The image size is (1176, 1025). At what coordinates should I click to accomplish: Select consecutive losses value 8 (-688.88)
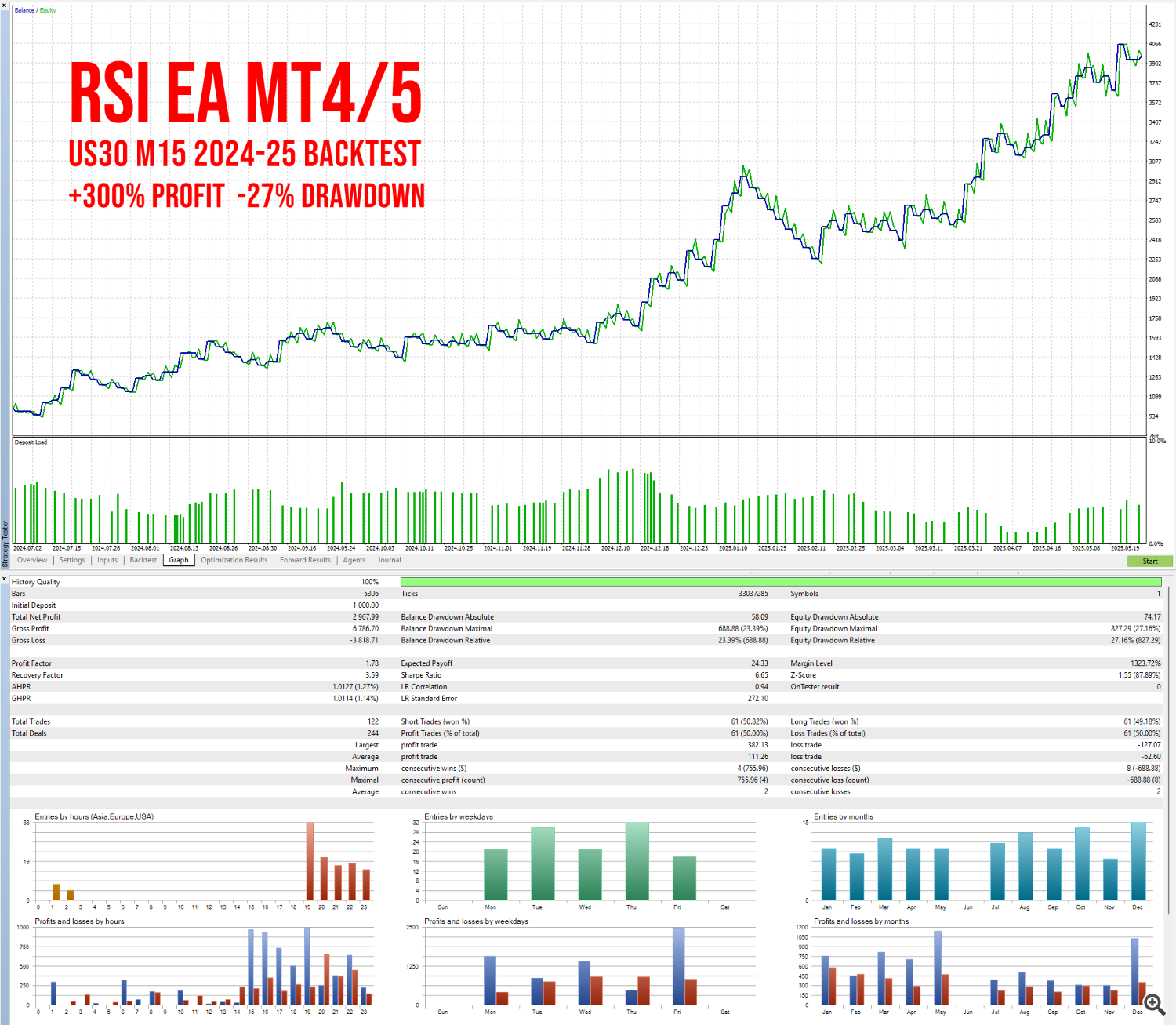pyautogui.click(x=1144, y=769)
